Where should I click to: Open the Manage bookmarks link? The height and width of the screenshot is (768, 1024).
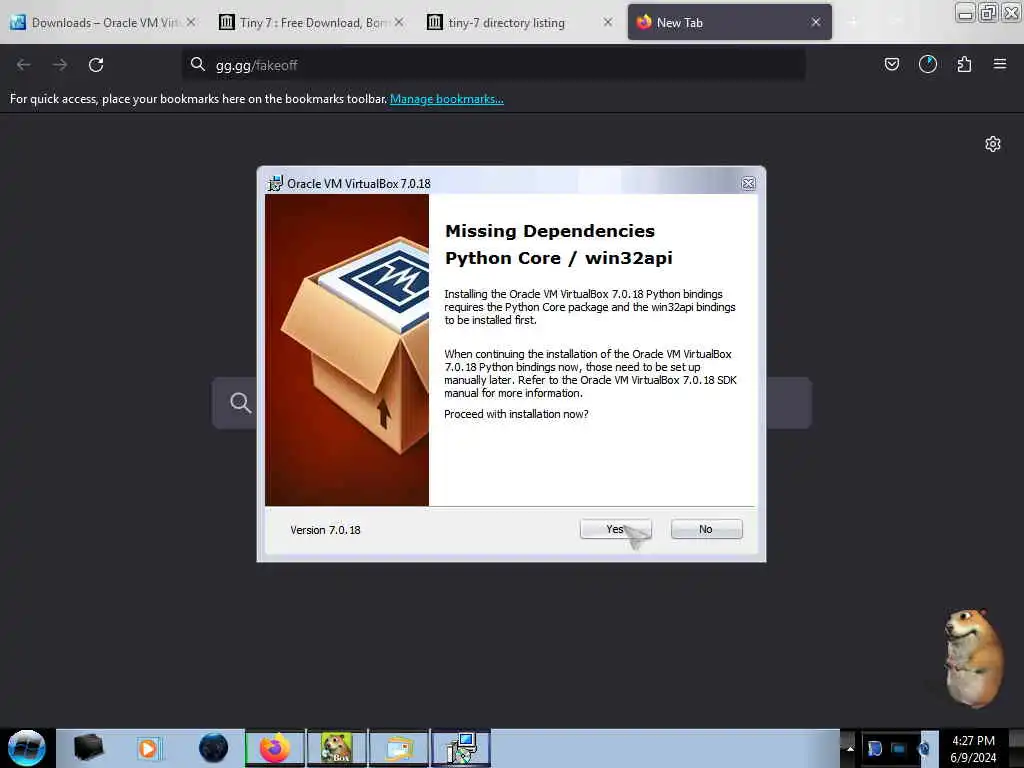[x=447, y=99]
